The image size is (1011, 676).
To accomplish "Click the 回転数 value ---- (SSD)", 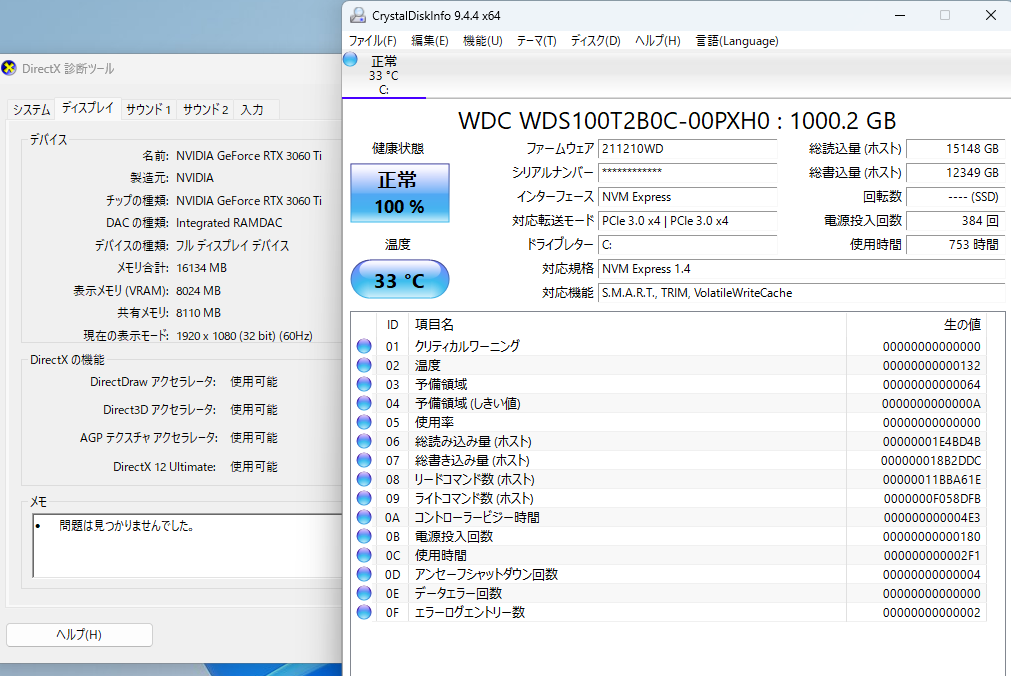I will (956, 197).
